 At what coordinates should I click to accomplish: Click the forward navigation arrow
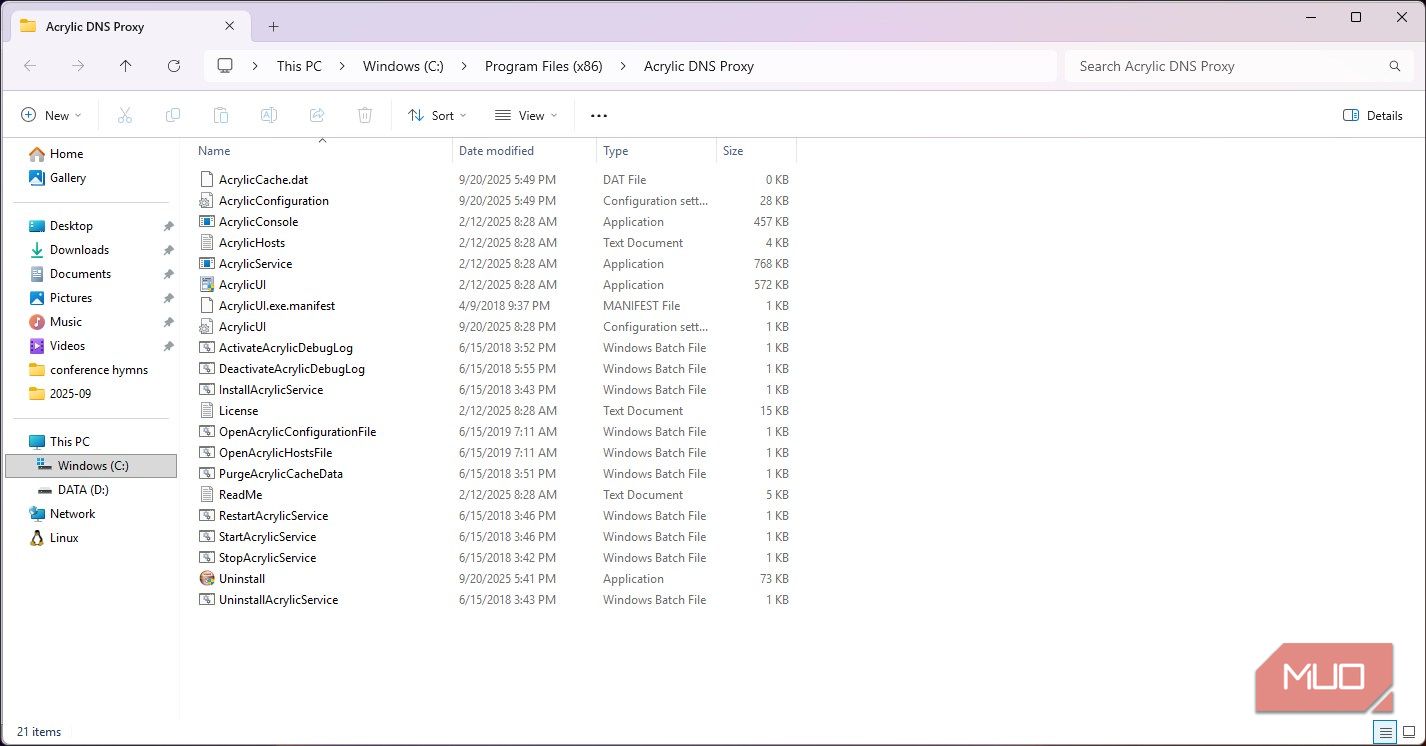click(78, 66)
